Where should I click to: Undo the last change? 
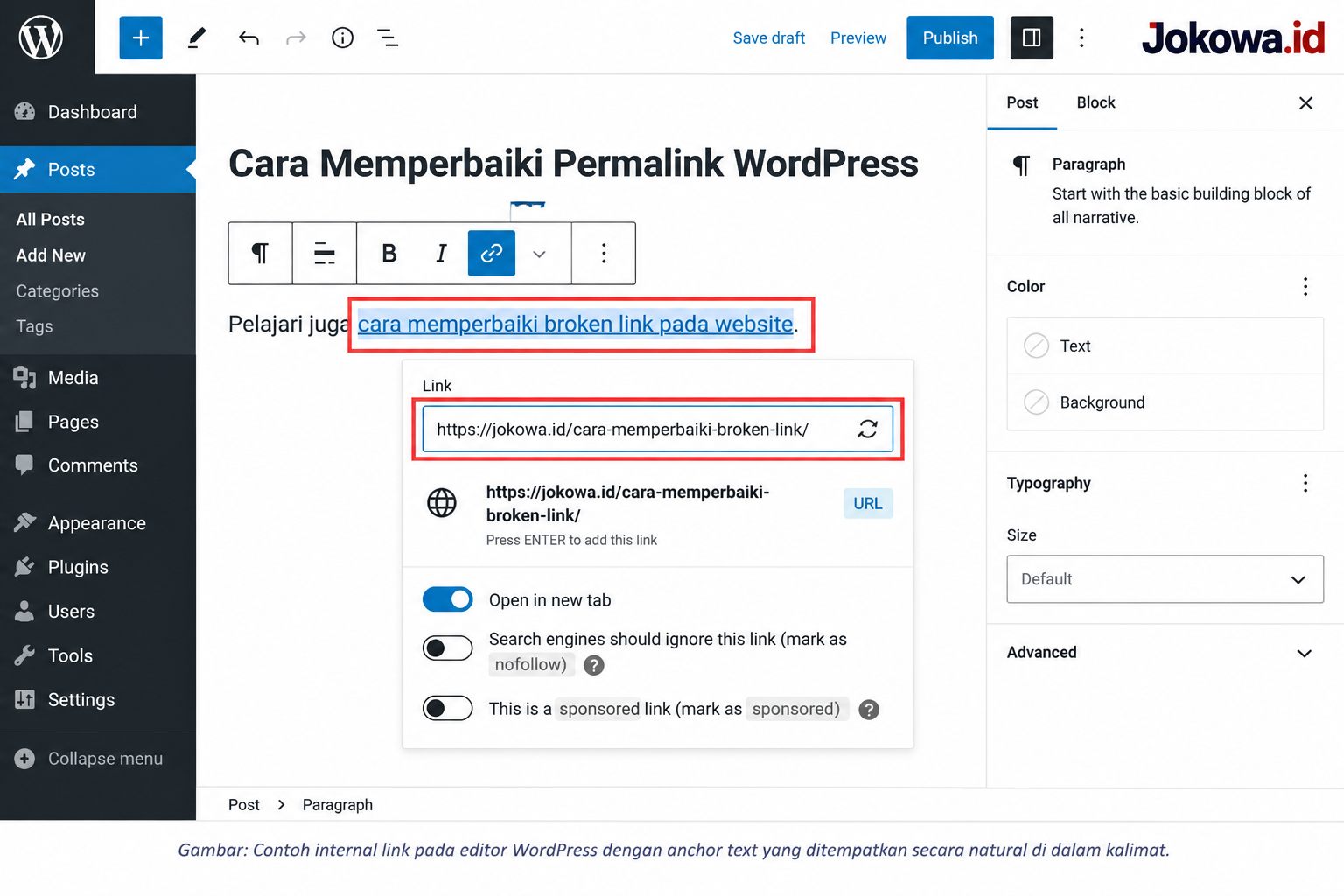click(248, 38)
